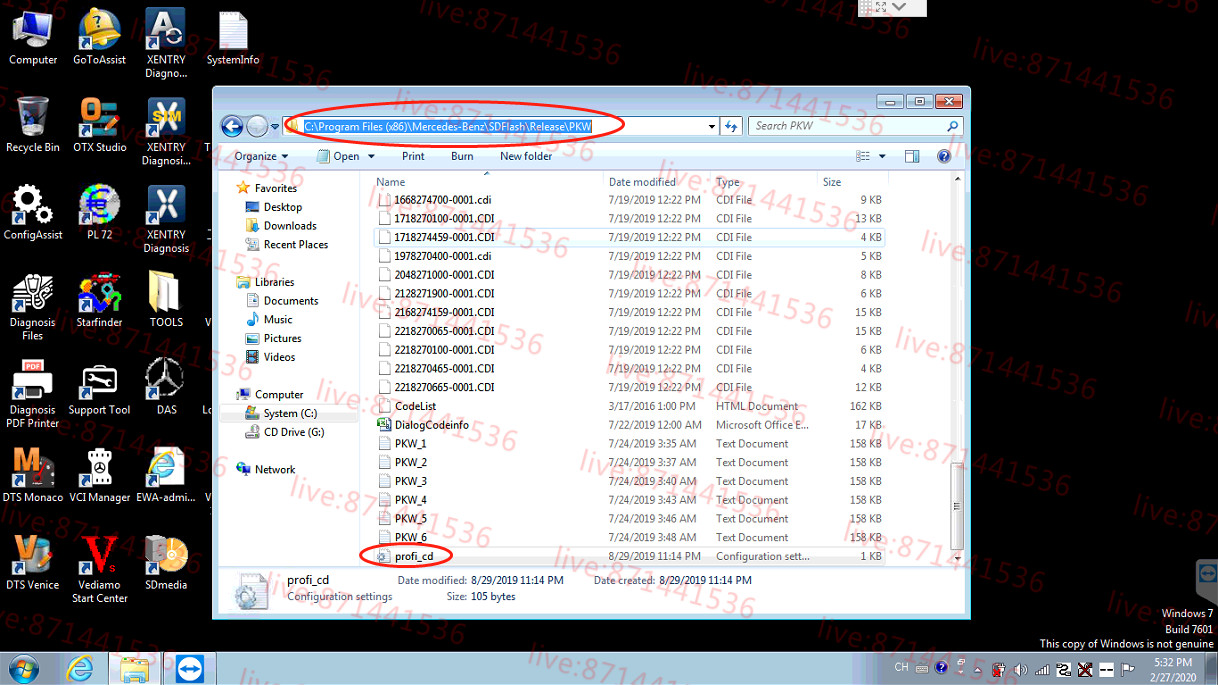Open EWA-admin desktop shortcut
1218x685 pixels.
coord(166,474)
